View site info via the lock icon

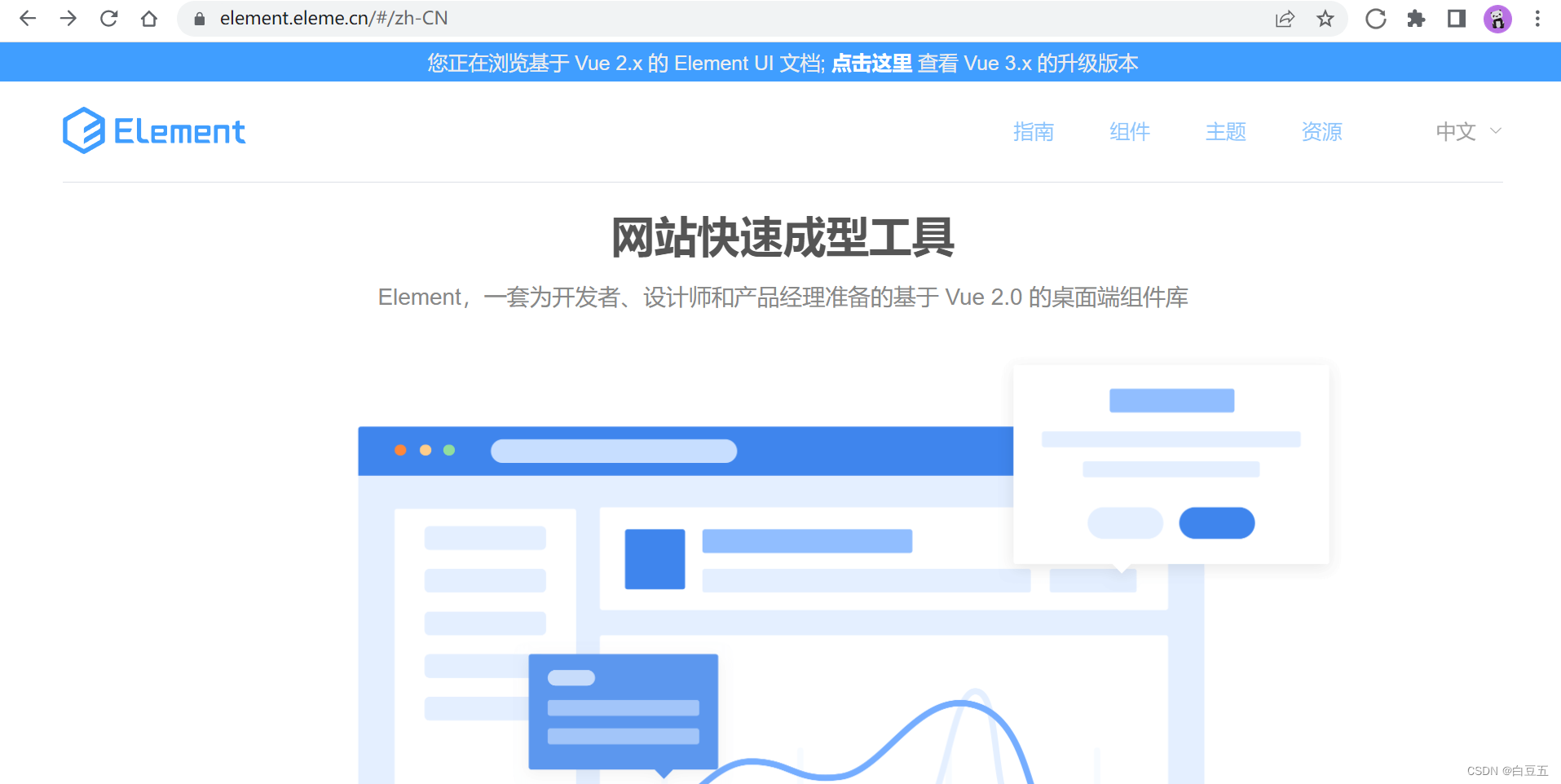pyautogui.click(x=199, y=18)
